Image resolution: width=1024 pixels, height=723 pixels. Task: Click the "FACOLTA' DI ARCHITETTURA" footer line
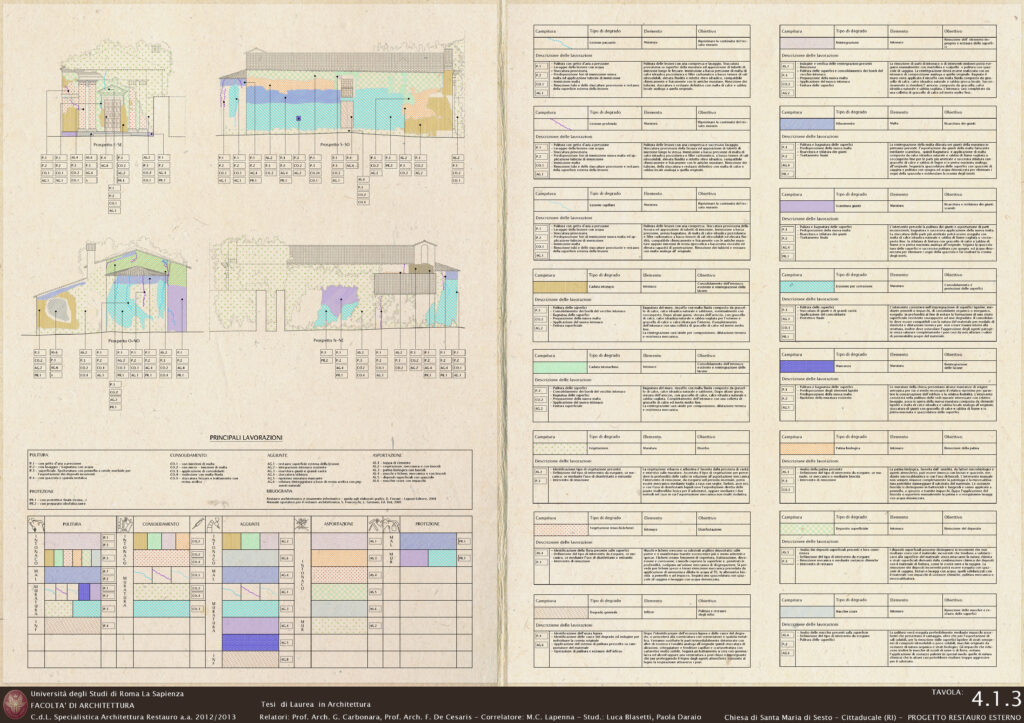pyautogui.click(x=82, y=705)
